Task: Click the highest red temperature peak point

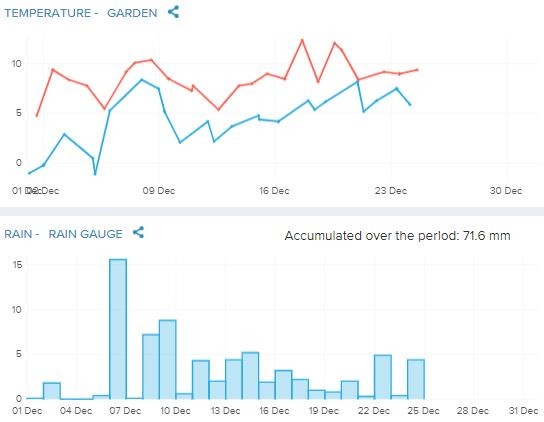Action: point(302,40)
